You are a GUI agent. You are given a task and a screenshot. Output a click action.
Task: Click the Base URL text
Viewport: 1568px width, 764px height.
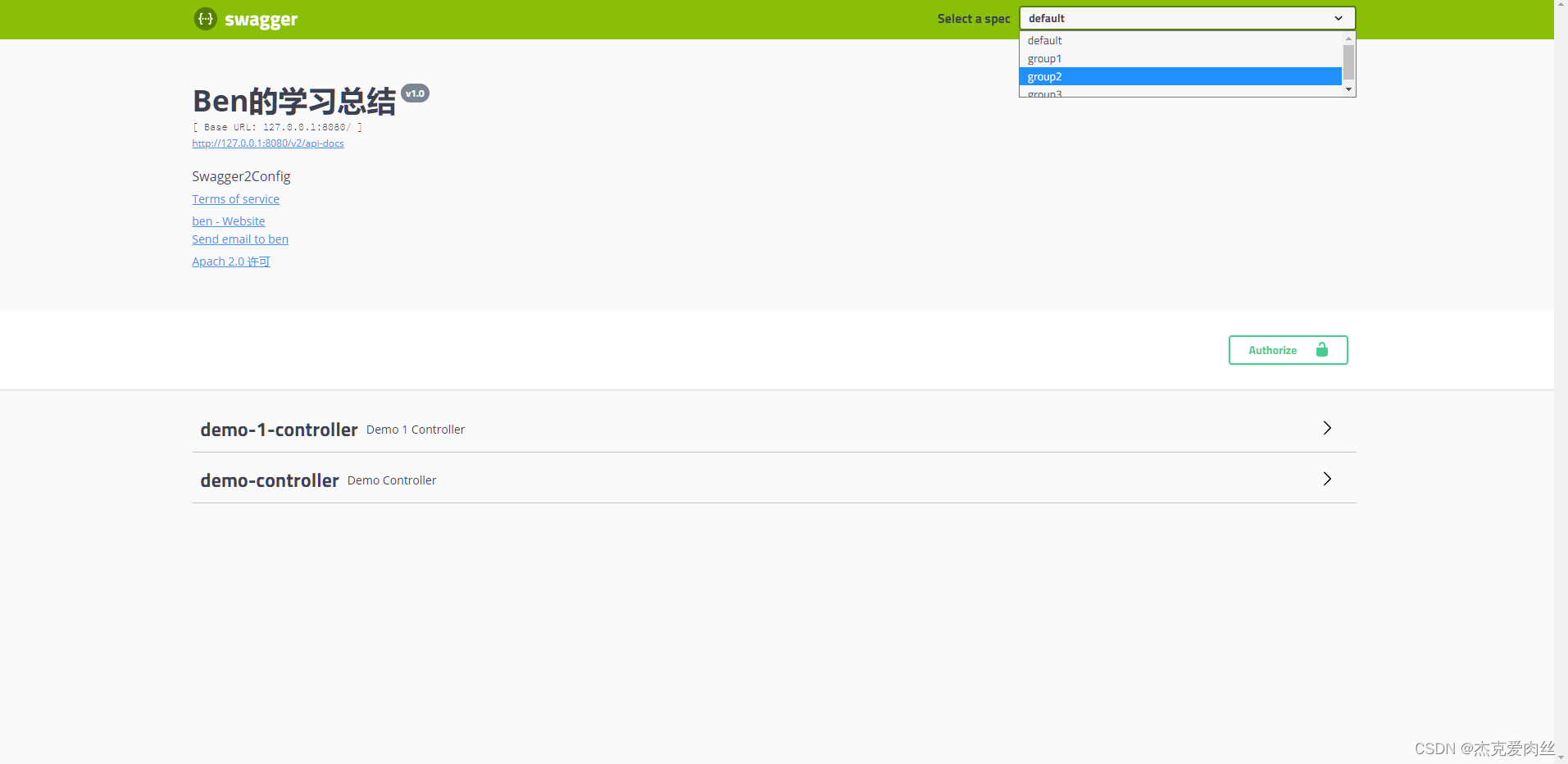277,127
